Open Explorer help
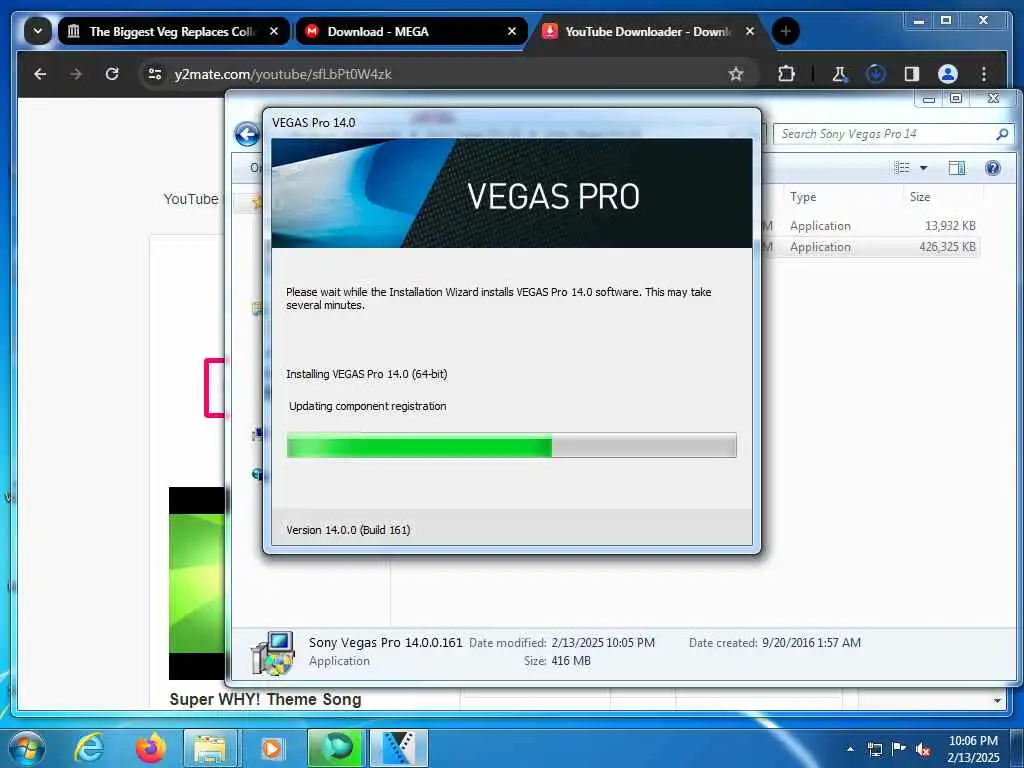The width and height of the screenshot is (1024, 768). point(993,168)
